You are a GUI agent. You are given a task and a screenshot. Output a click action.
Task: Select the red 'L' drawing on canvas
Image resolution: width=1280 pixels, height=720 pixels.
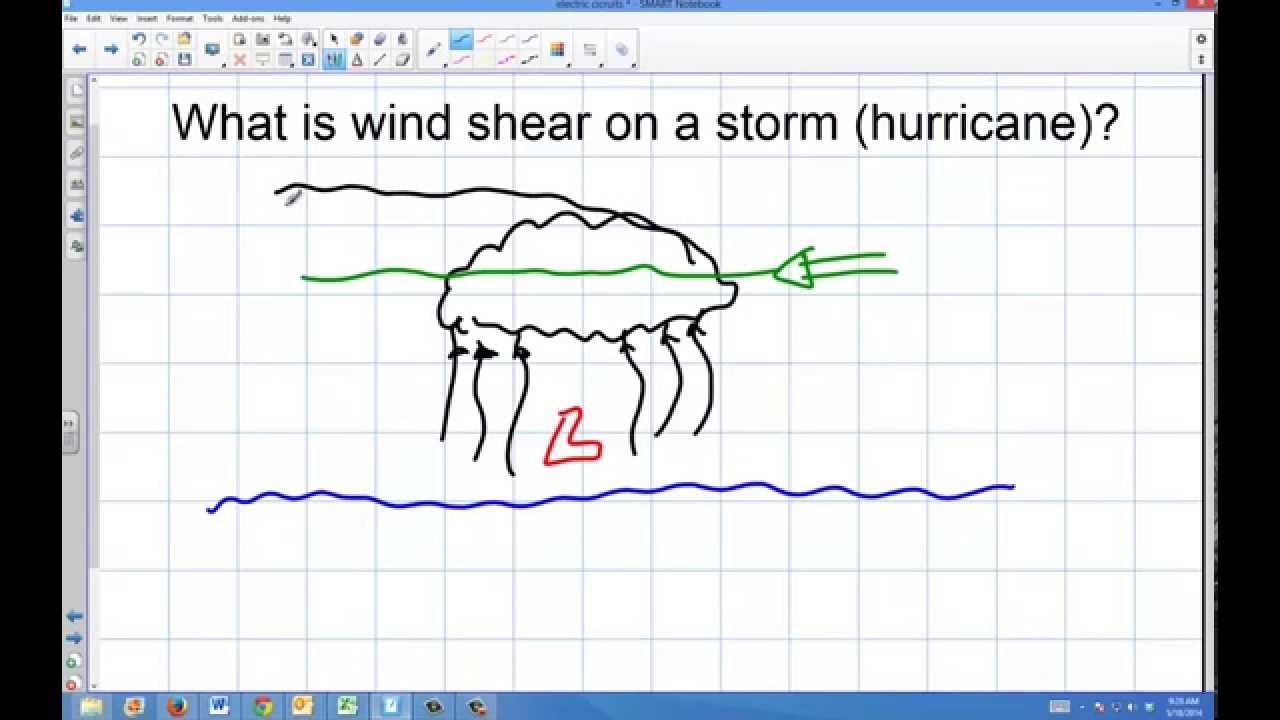[572, 437]
